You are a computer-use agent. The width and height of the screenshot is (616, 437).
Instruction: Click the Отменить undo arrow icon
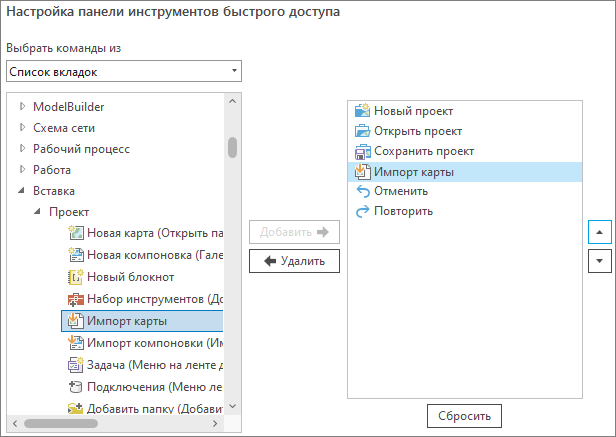[362, 191]
